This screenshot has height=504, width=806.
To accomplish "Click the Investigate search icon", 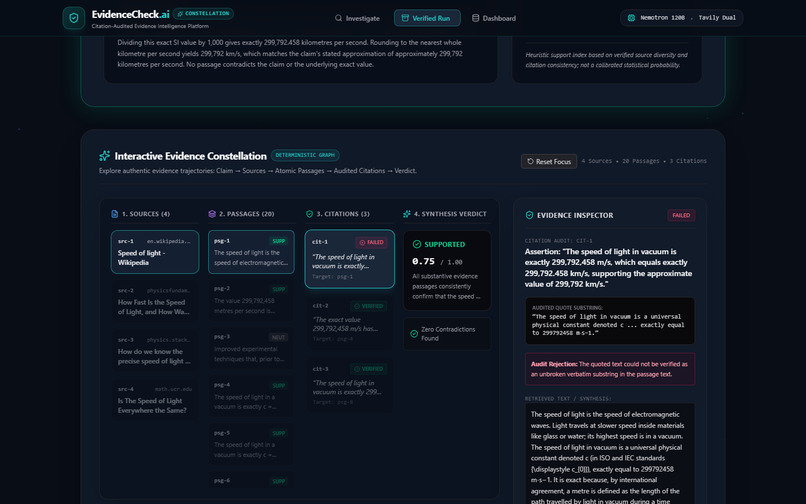I will (x=338, y=18).
